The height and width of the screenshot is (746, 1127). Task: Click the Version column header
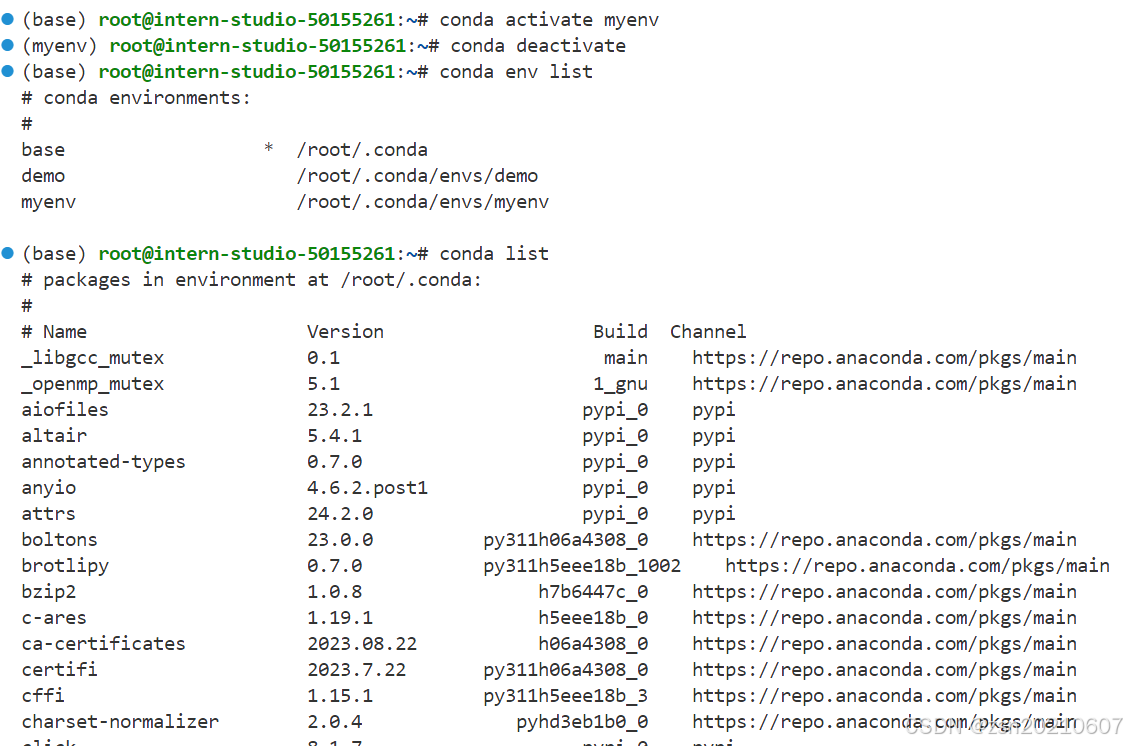345,331
